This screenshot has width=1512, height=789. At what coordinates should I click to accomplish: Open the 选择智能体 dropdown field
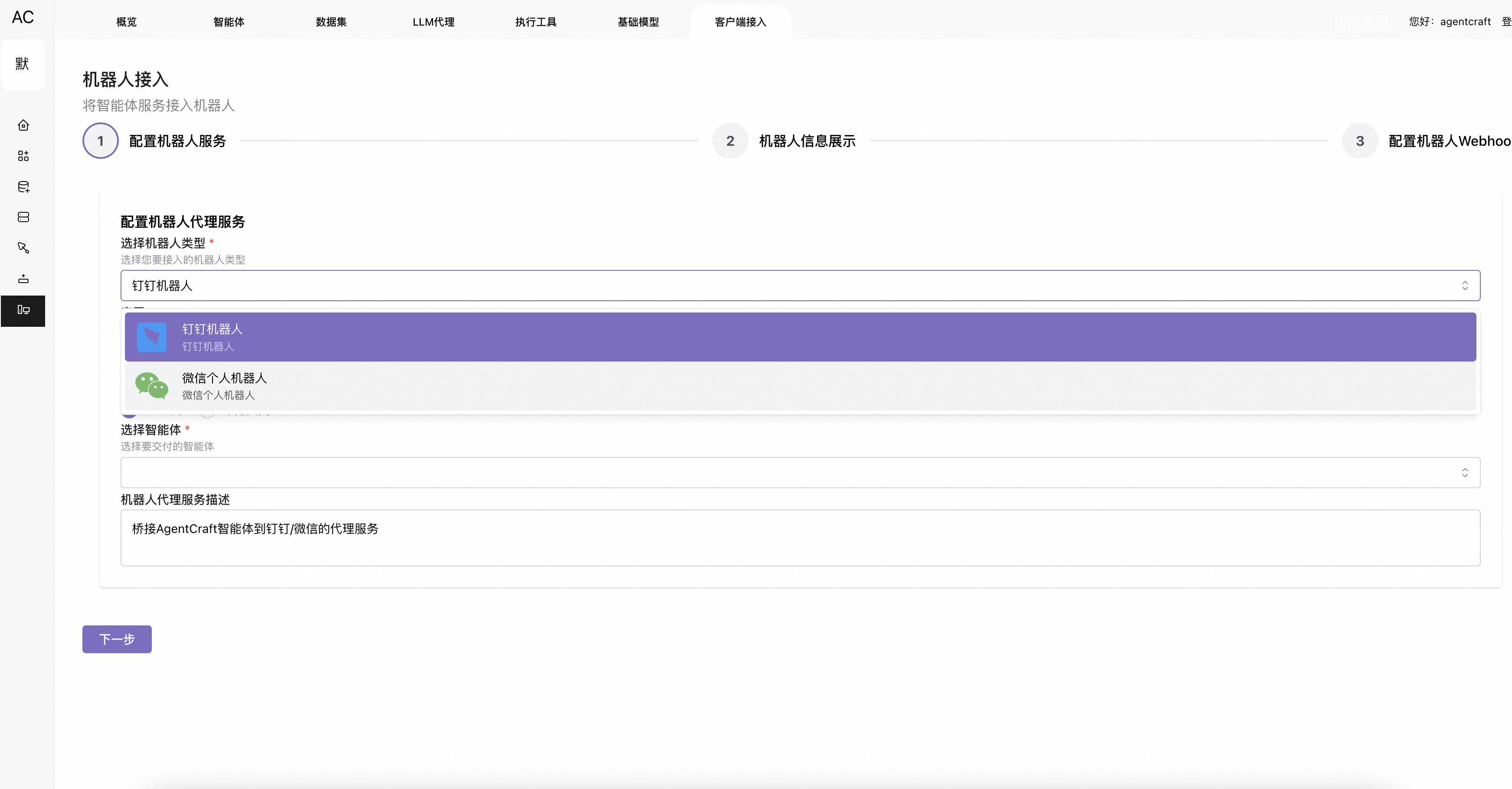pyautogui.click(x=800, y=472)
